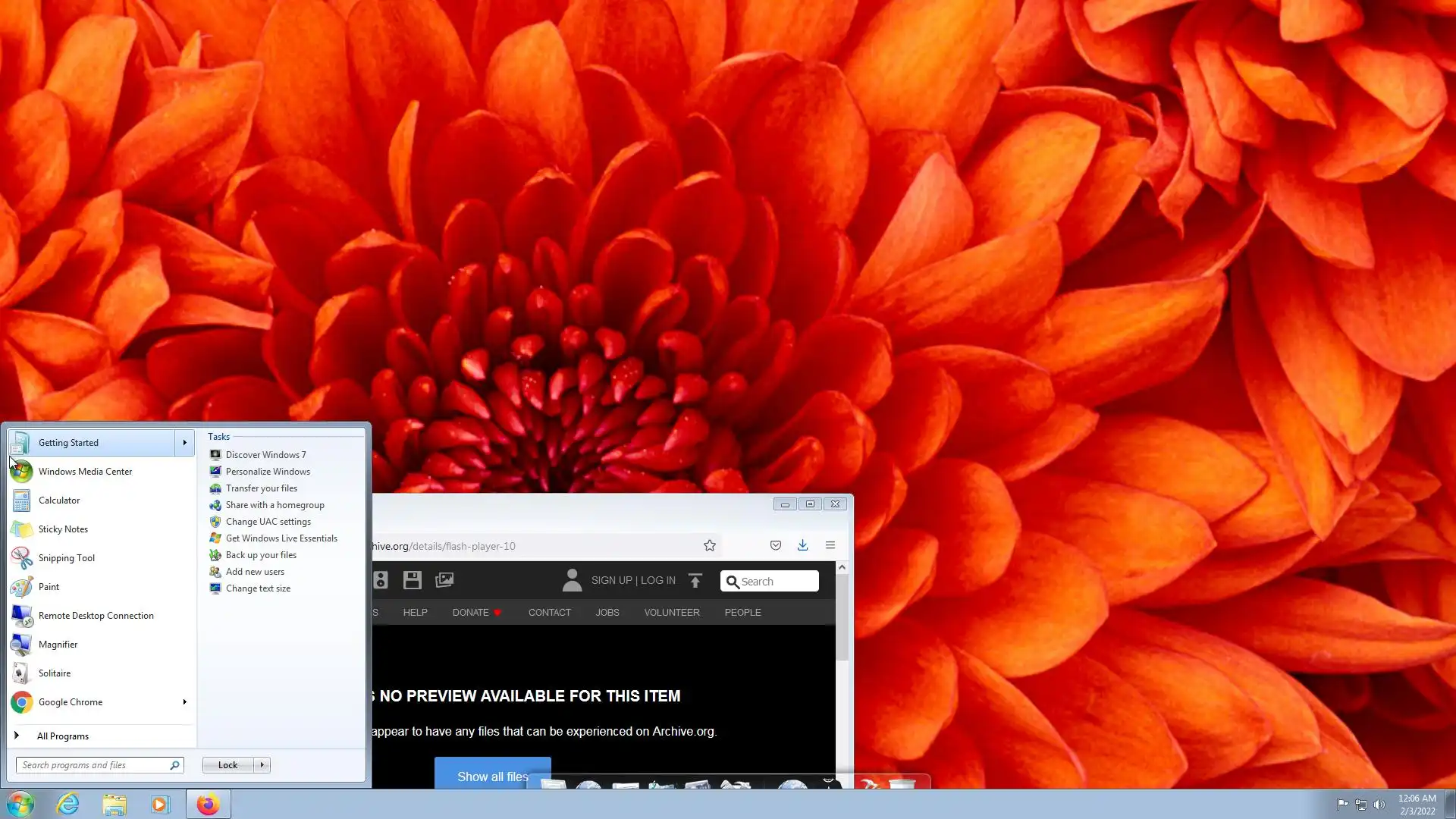Image resolution: width=1456 pixels, height=819 pixels.
Task: Bookmark page with star icon
Action: 709,546
